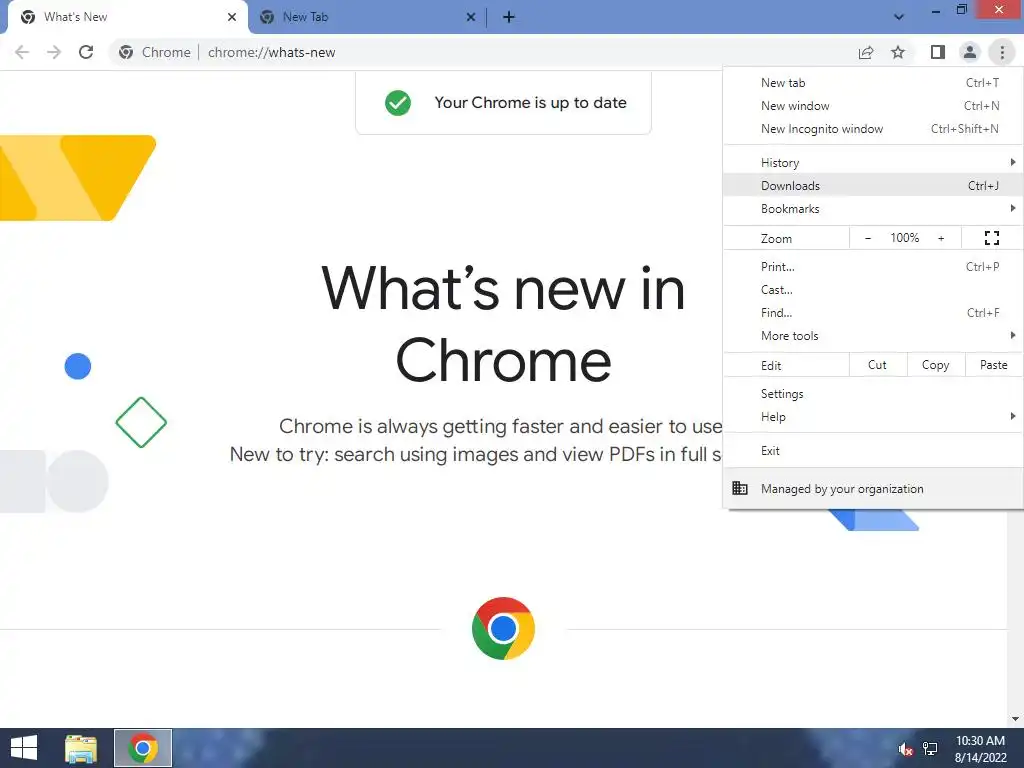Open the tab search chevron
Screen dimensions: 1024x768
[899, 18]
